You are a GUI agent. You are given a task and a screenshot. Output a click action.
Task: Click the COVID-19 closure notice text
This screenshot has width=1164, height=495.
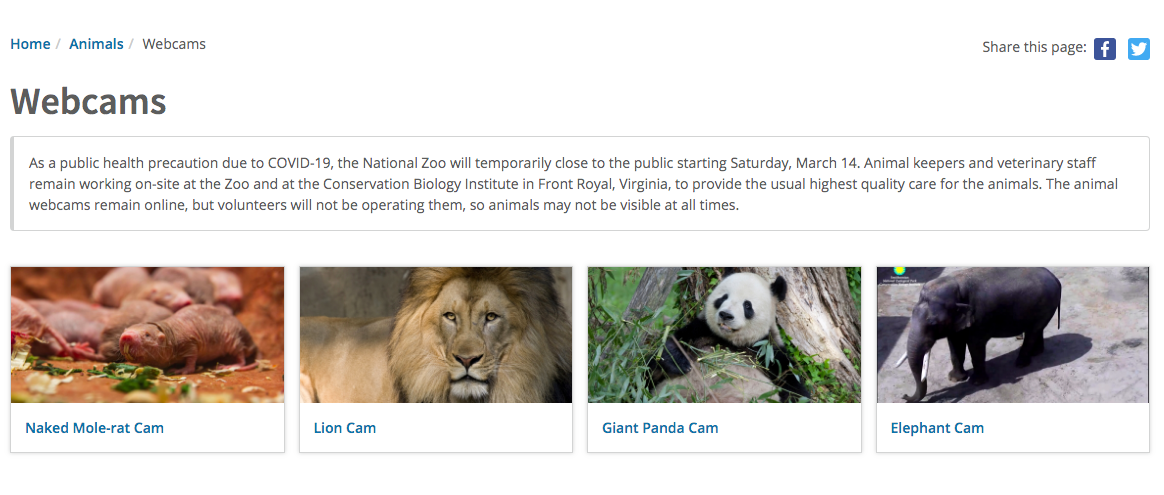click(573, 184)
